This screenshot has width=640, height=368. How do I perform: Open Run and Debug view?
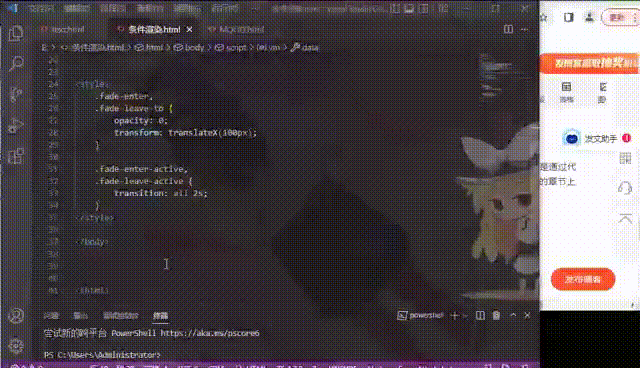coord(16,126)
